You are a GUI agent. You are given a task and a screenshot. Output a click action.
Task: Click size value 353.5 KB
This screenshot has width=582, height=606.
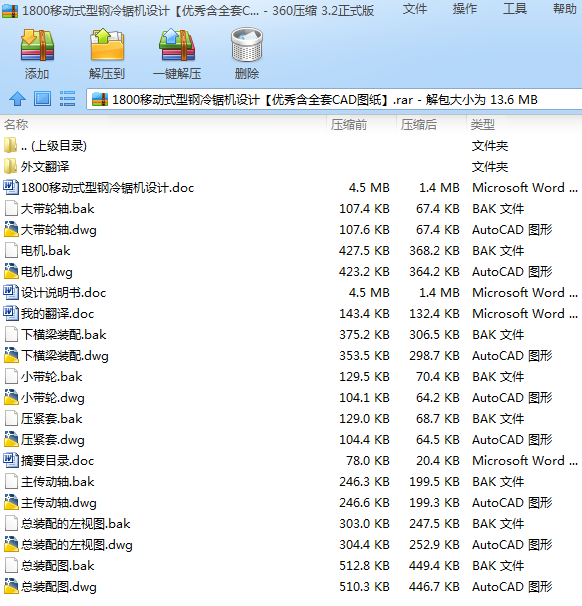[364, 356]
